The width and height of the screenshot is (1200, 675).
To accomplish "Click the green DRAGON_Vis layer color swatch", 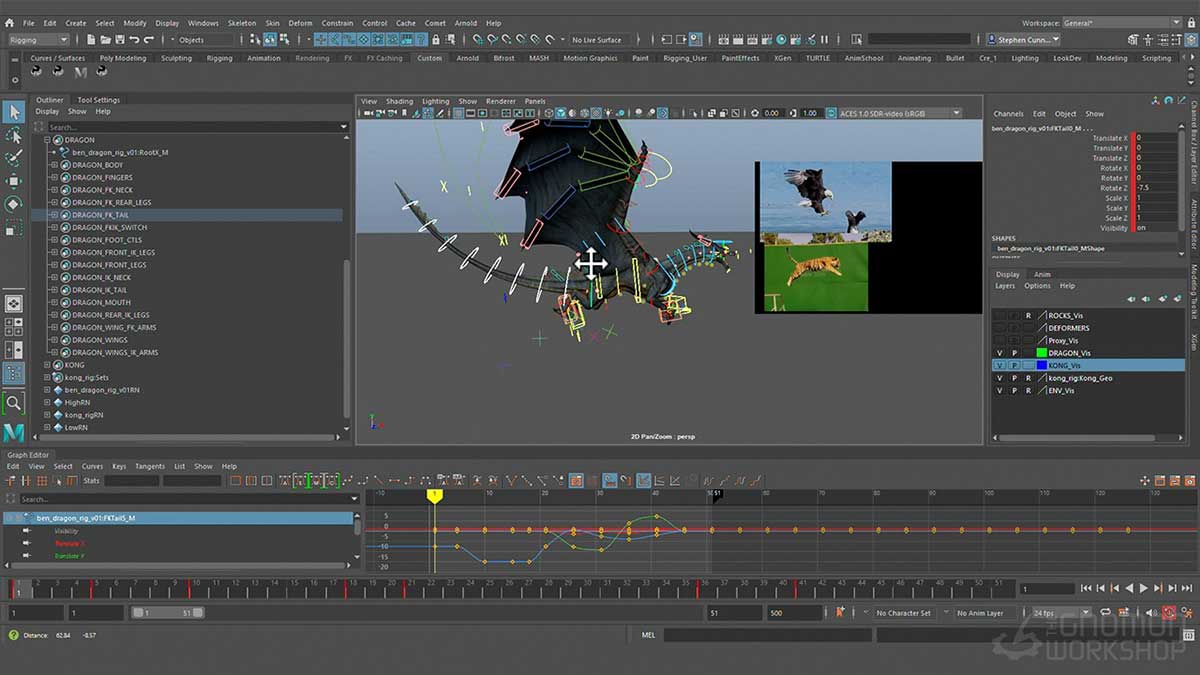I will (x=1042, y=352).
